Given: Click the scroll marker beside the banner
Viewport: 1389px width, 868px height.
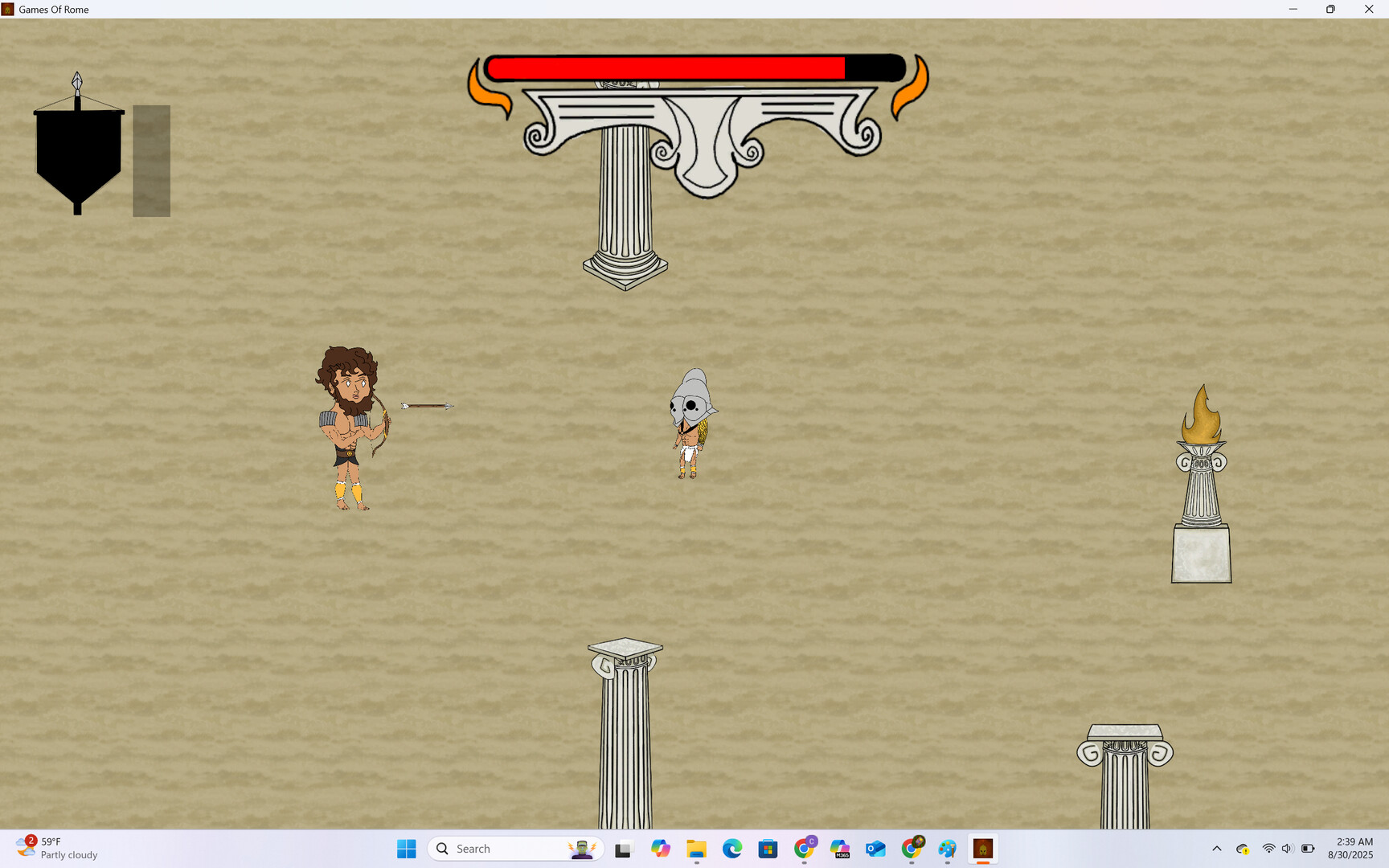Looking at the screenshot, I should (151, 161).
